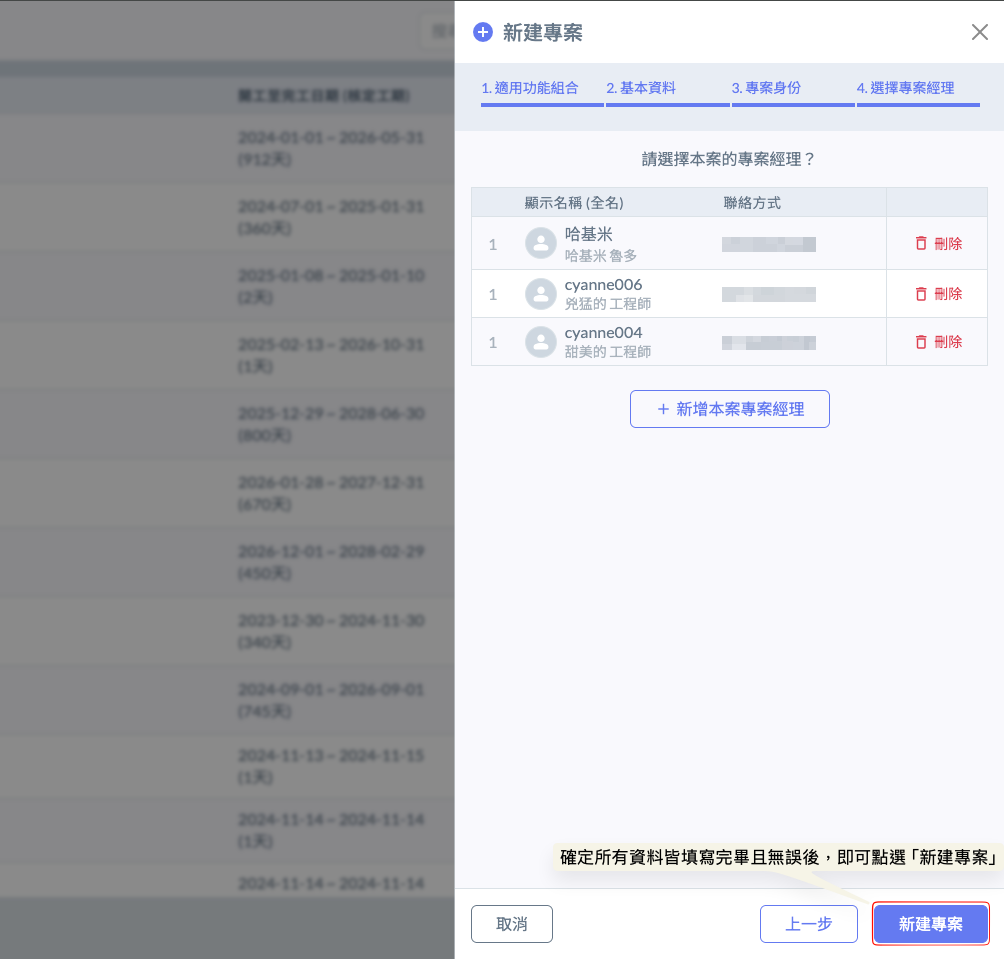
Task: Delete cyanne006 from the manager list
Action: click(938, 294)
